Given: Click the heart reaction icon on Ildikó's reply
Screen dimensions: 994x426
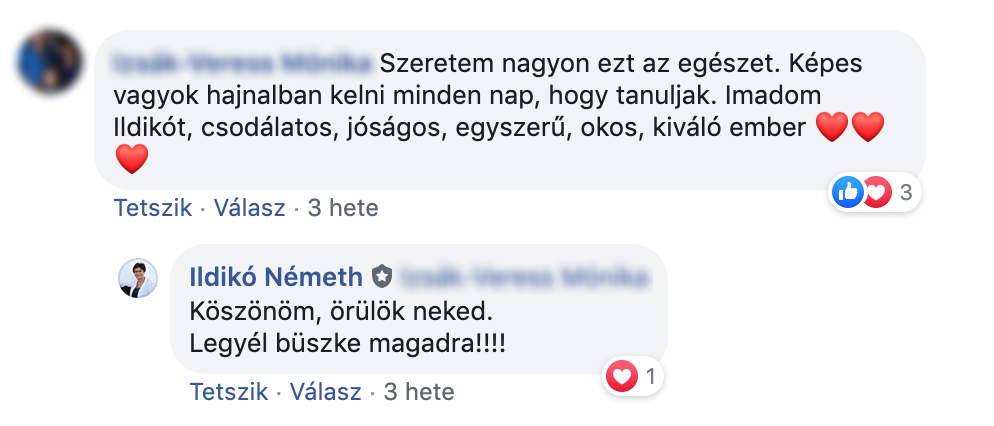Looking at the screenshot, I should click(x=622, y=377).
